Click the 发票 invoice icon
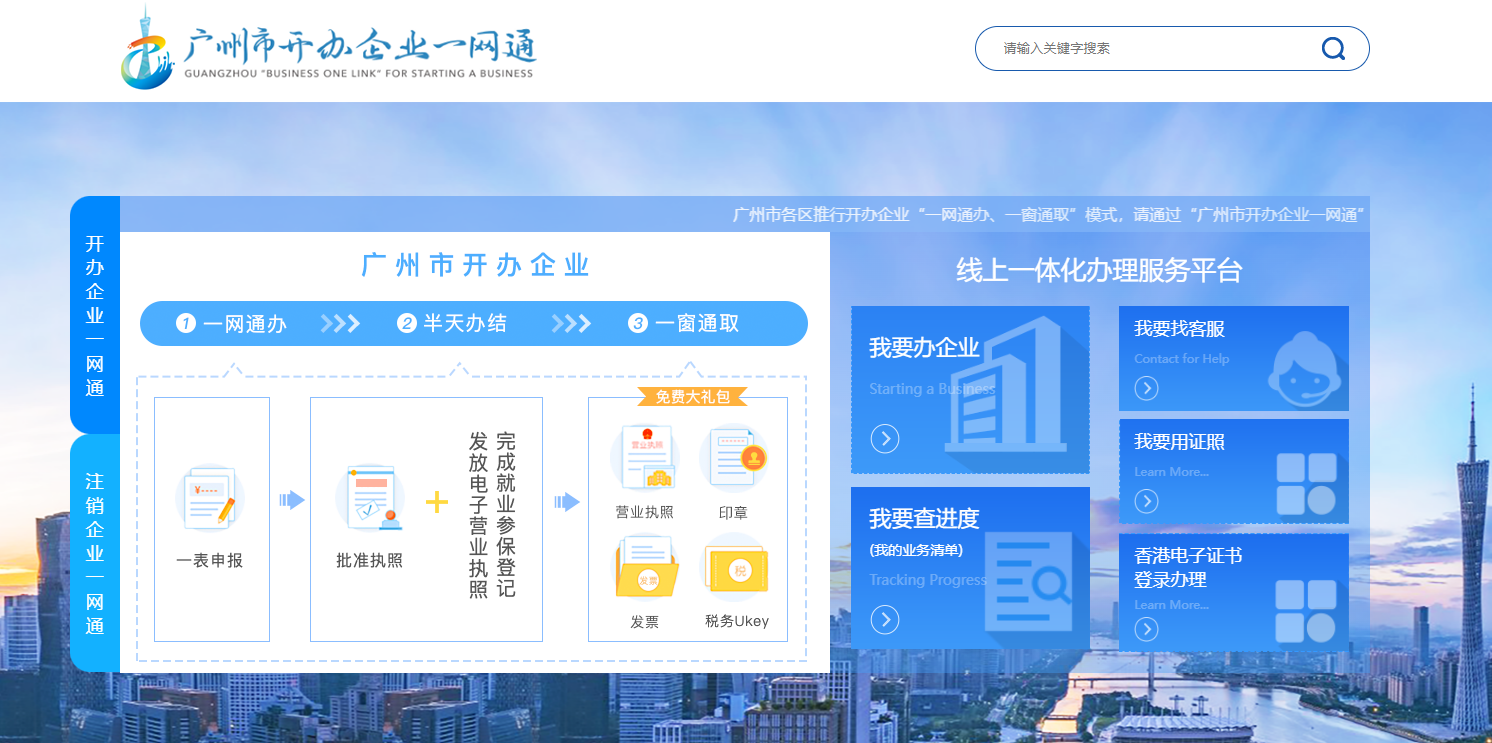Screen dimensions: 1492x743 click(646, 565)
